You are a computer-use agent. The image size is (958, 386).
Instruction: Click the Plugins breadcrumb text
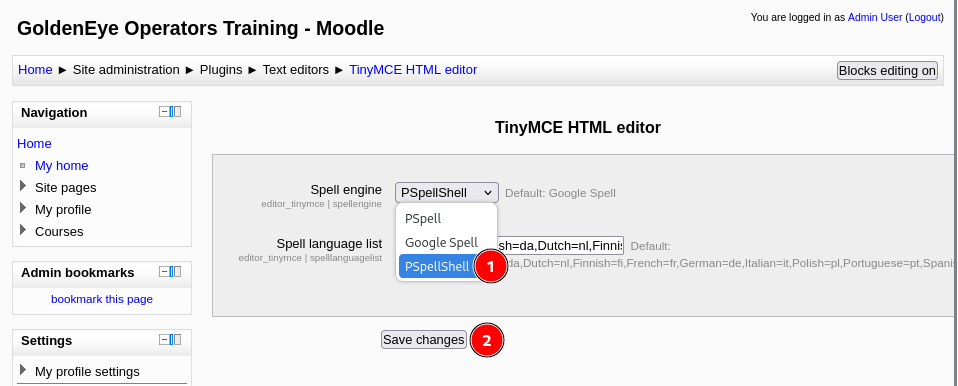(x=221, y=70)
